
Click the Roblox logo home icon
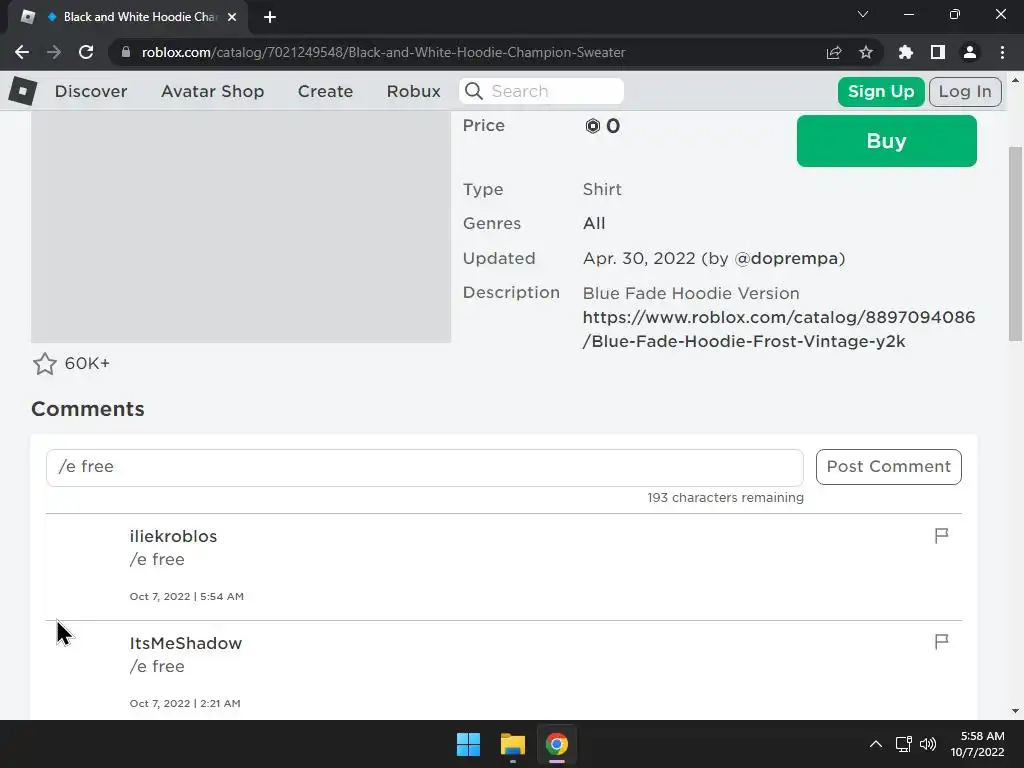pos(23,91)
